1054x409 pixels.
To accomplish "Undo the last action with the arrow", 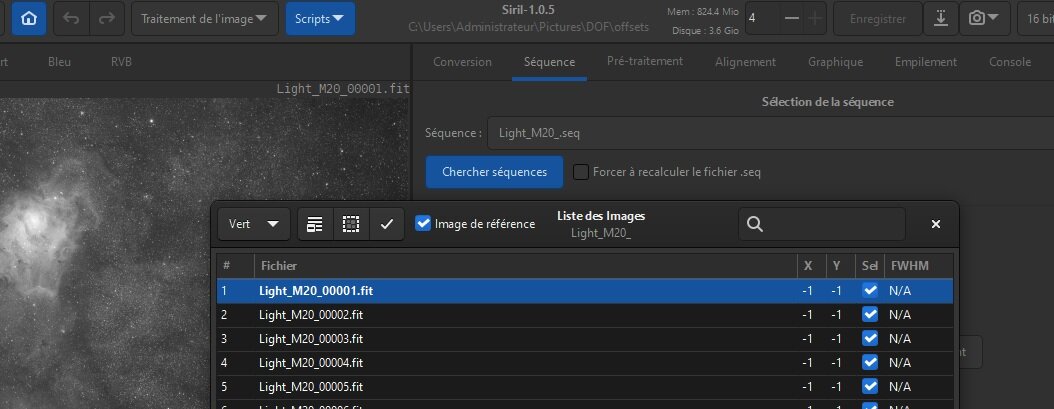I will 71,19.
